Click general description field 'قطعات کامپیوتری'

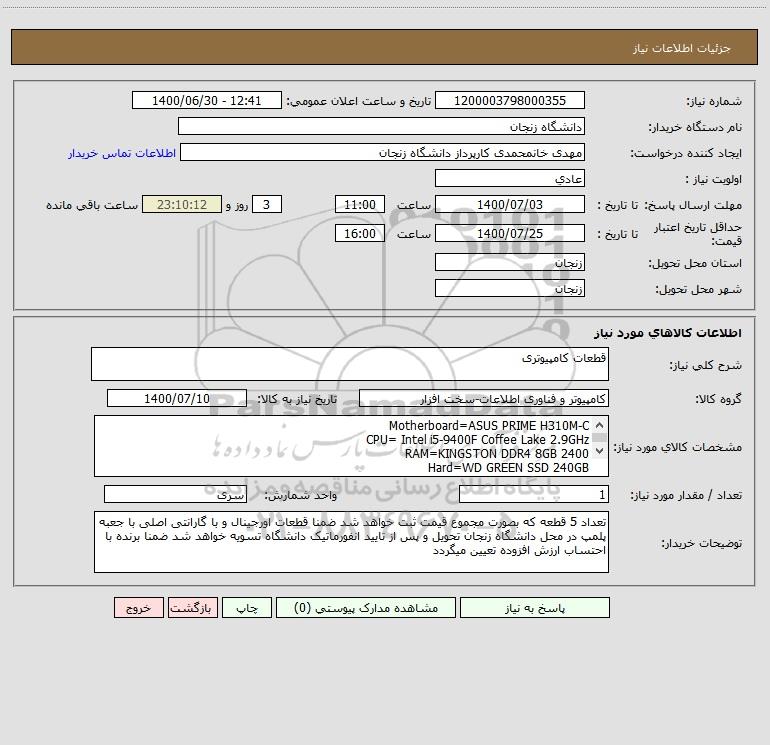pos(350,364)
